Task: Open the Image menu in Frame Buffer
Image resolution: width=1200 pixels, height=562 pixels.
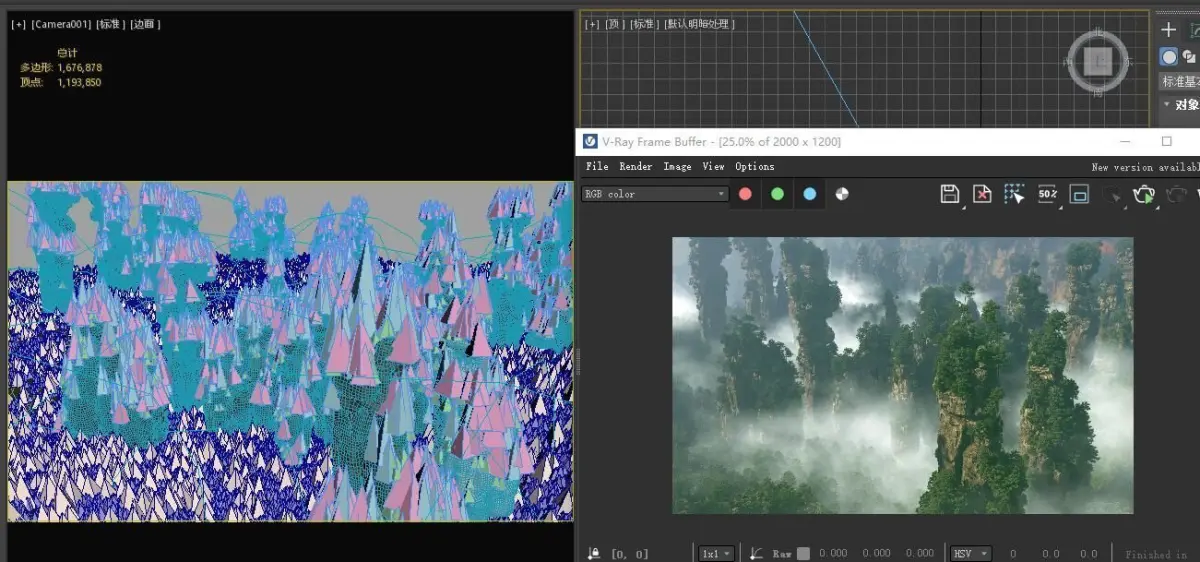Action: coord(677,167)
